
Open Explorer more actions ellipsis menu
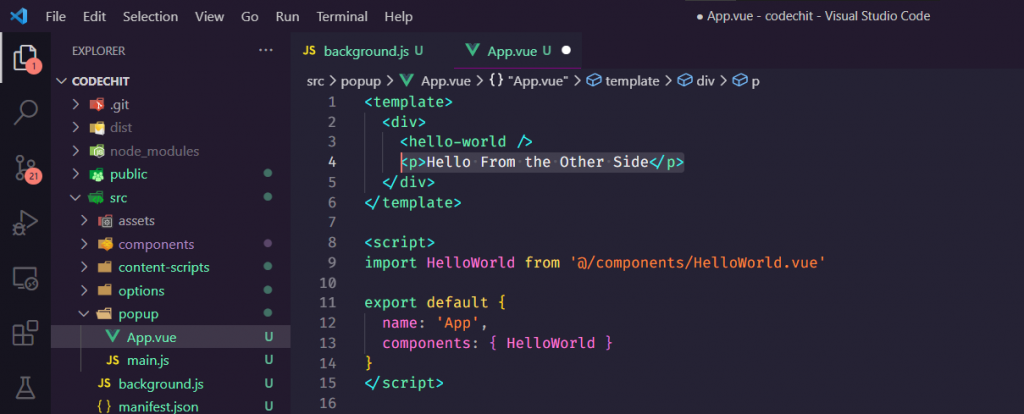(x=266, y=50)
